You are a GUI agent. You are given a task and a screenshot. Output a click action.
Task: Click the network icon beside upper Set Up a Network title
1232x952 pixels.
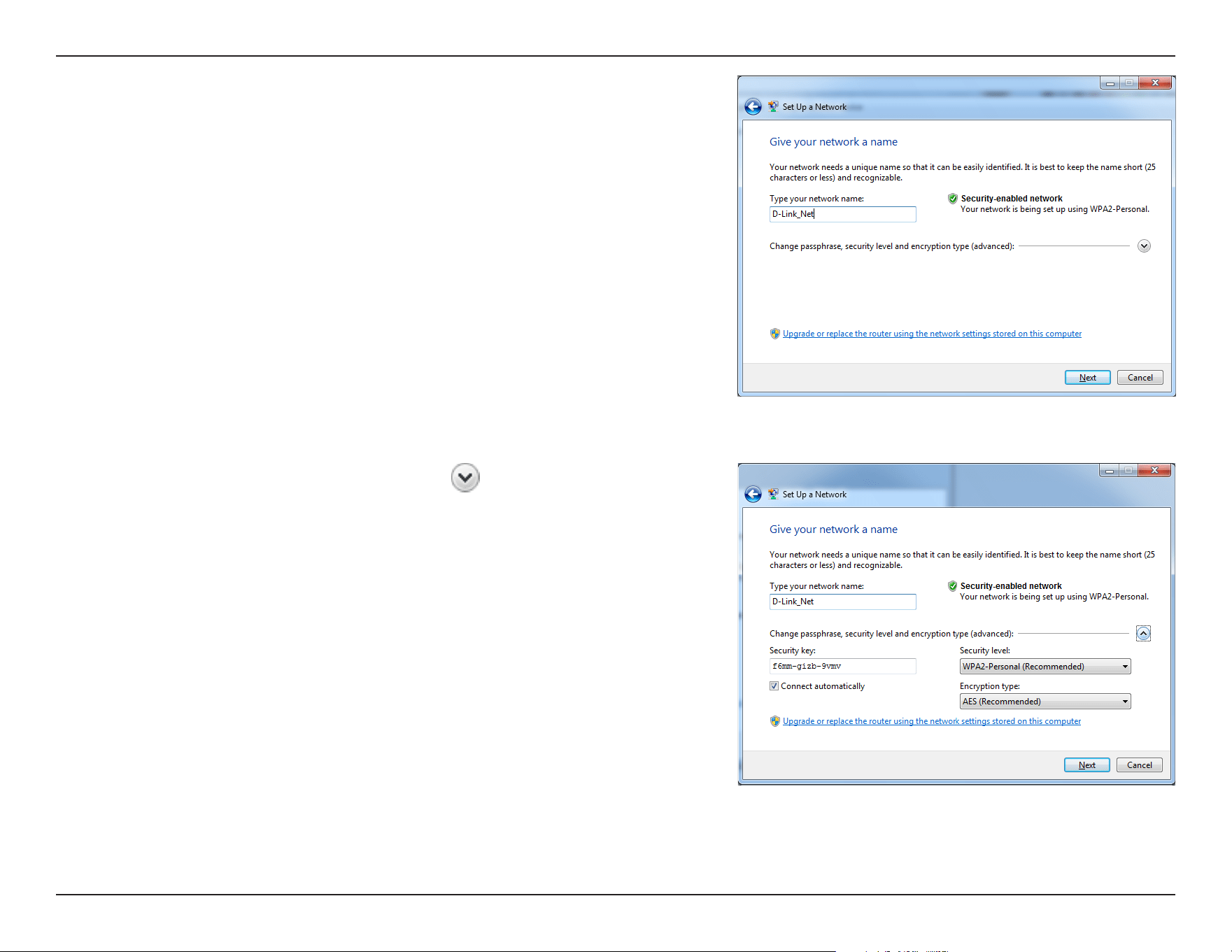(x=773, y=107)
